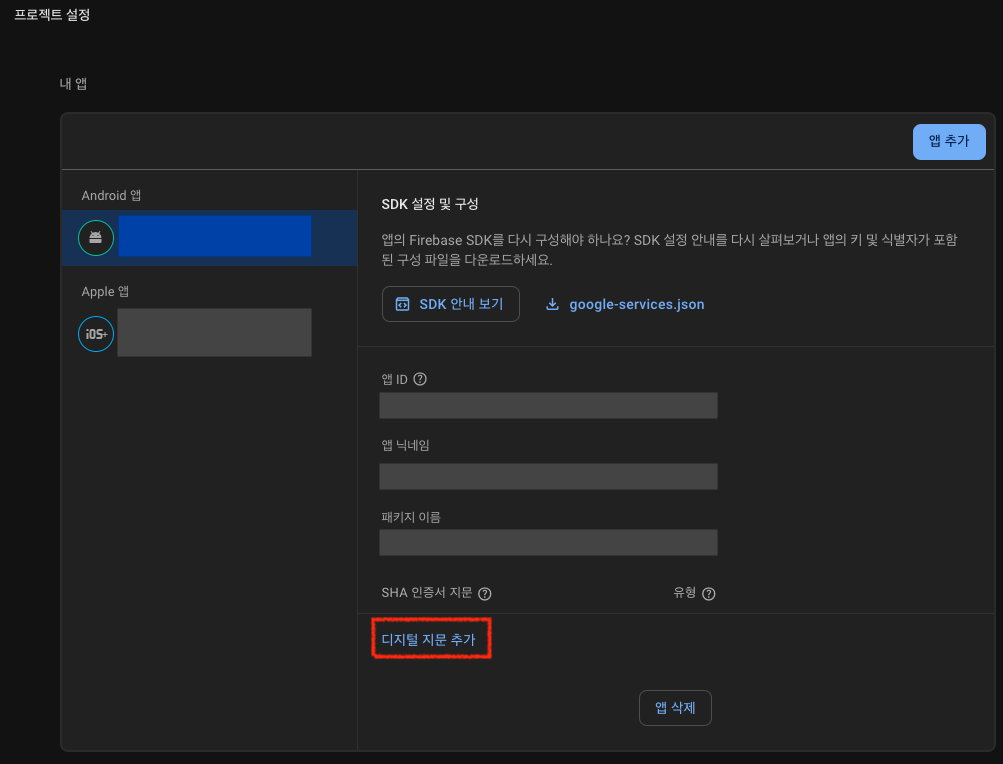Click the SHA 인증서 지문 column label
This screenshot has height=764, width=1003.
click(x=427, y=593)
